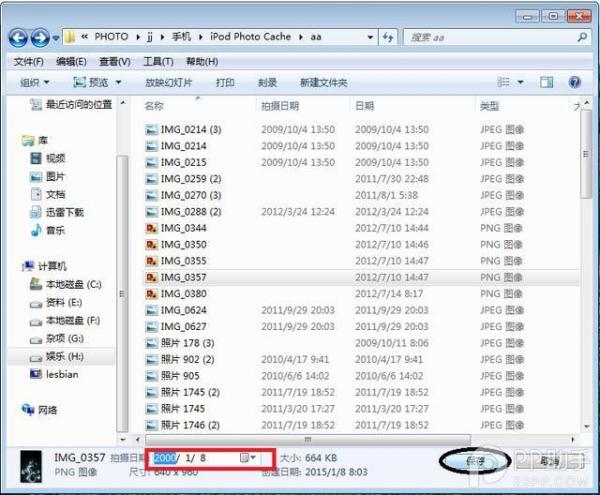Sort by the 名称 column header
The image size is (600, 495).
click(x=154, y=106)
